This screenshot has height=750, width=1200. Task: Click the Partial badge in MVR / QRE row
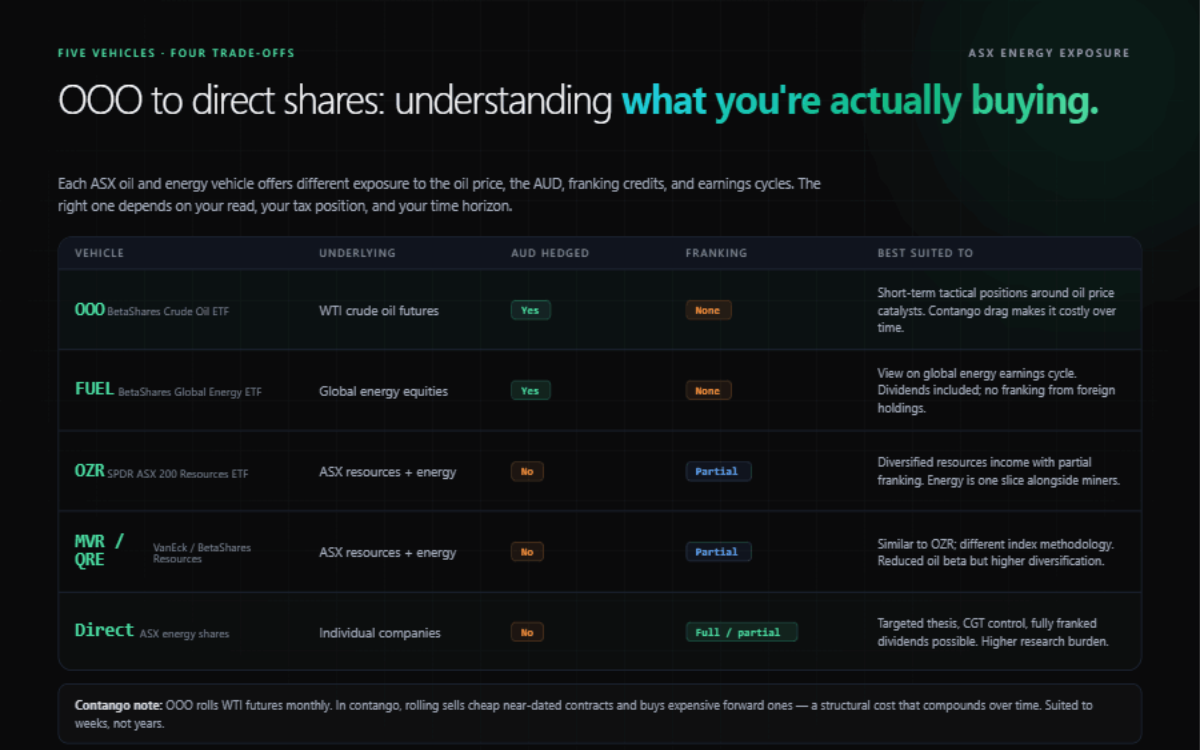click(x=718, y=551)
